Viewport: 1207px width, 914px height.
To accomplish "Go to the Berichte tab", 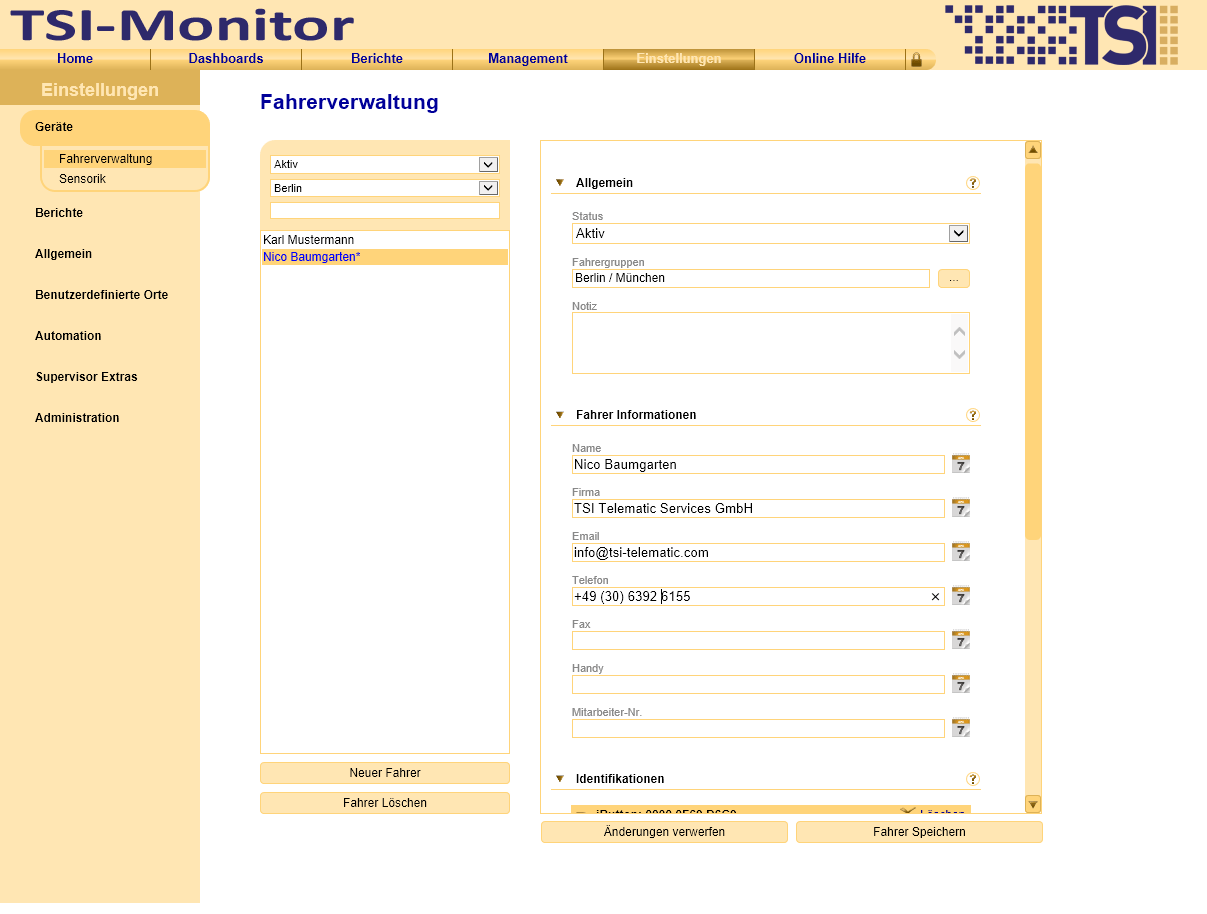I will [x=377, y=59].
